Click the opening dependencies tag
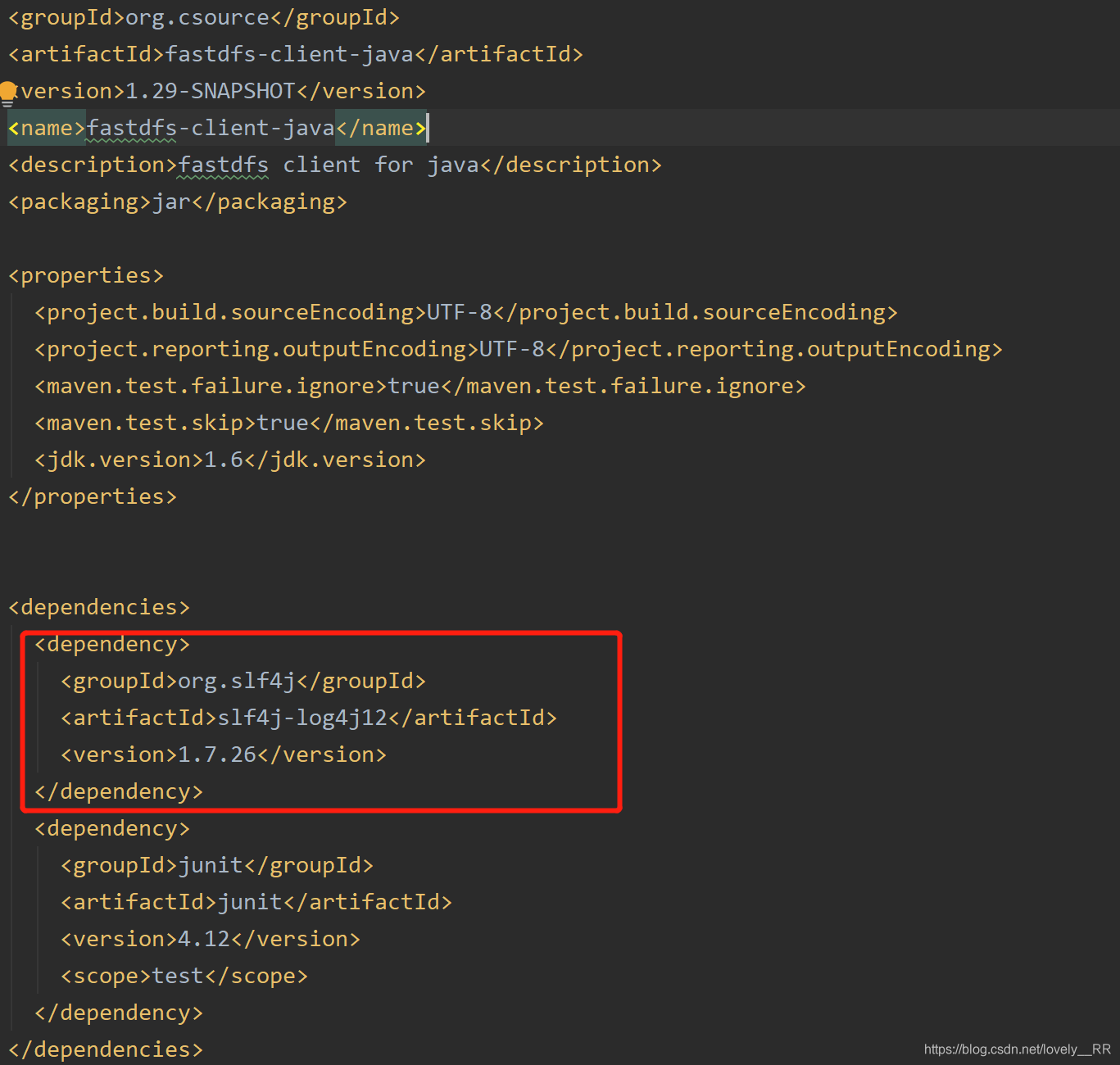The width and height of the screenshot is (1120, 1065). 99,607
